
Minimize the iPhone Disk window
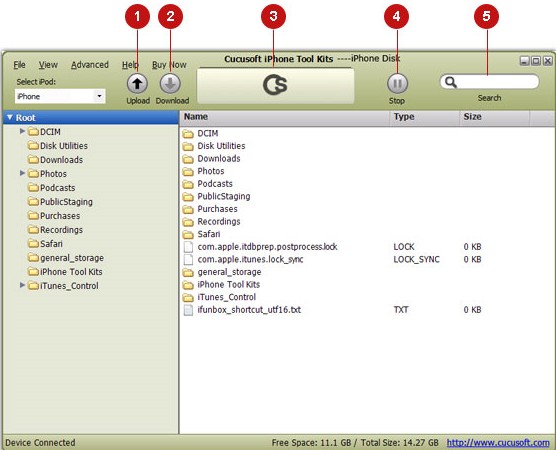(x=525, y=61)
